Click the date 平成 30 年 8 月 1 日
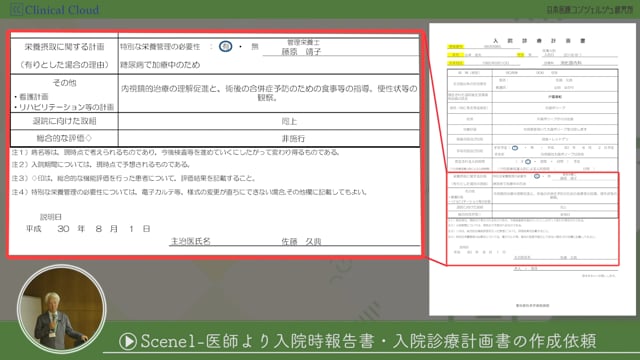 click(88, 229)
